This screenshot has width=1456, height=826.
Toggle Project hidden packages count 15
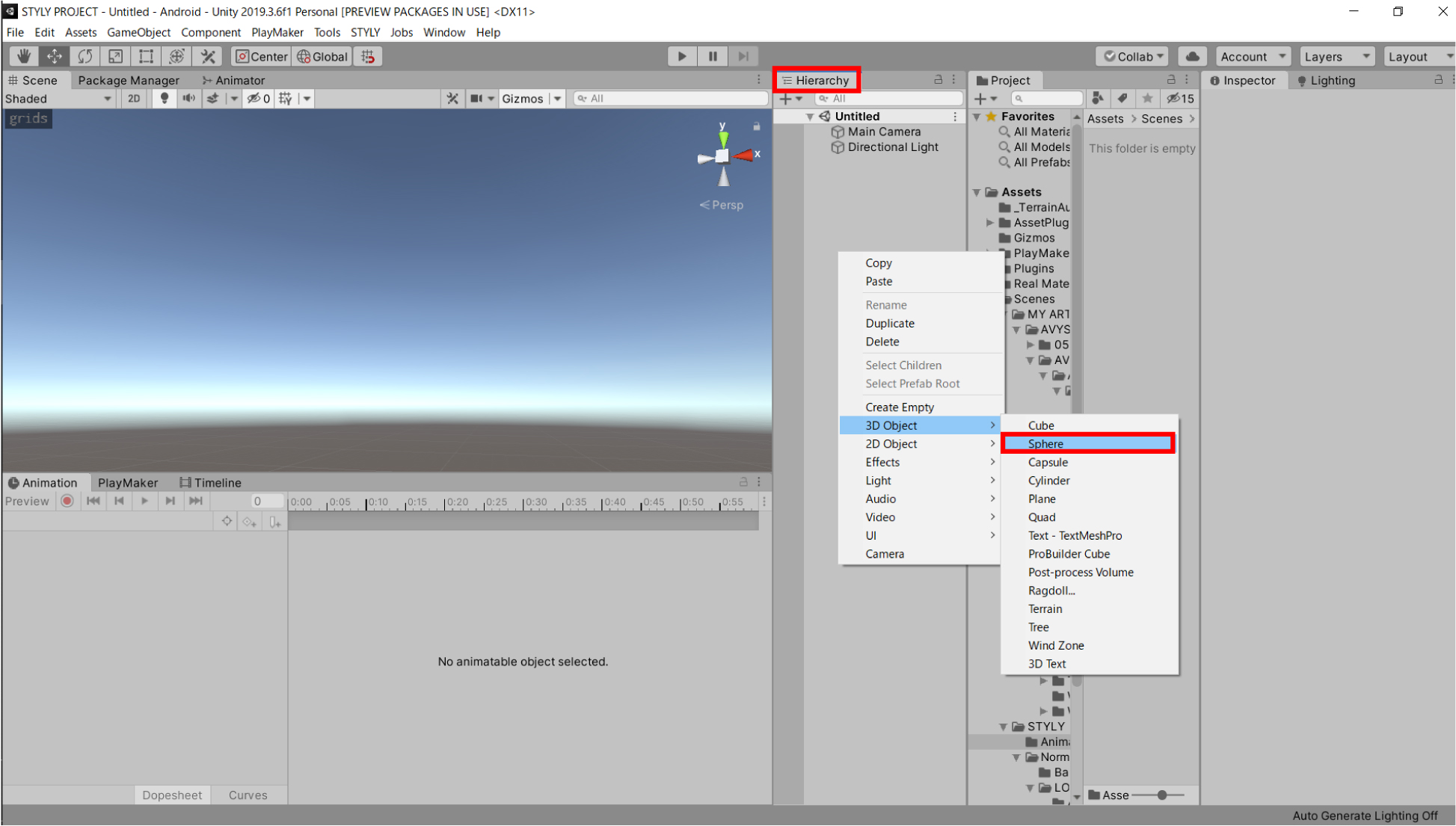(1181, 98)
